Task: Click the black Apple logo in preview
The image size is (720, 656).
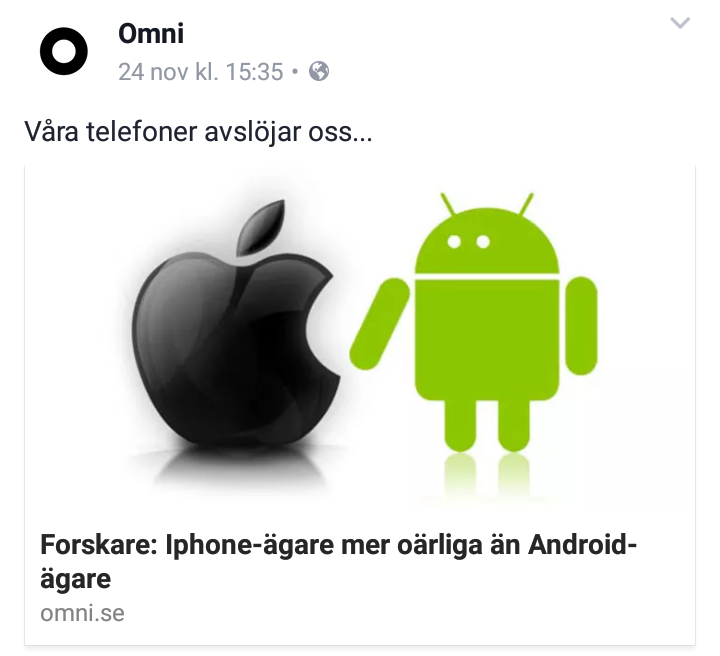Action: 236,321
